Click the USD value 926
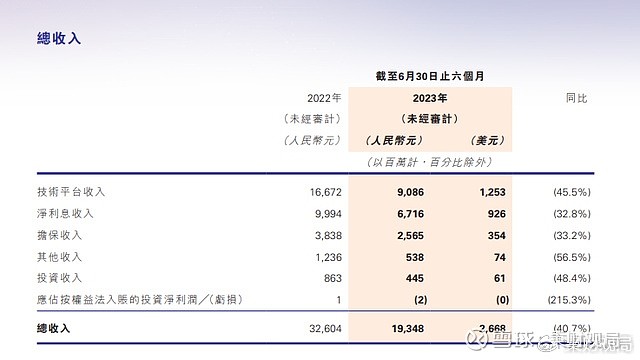640x360 pixels. [x=497, y=214]
